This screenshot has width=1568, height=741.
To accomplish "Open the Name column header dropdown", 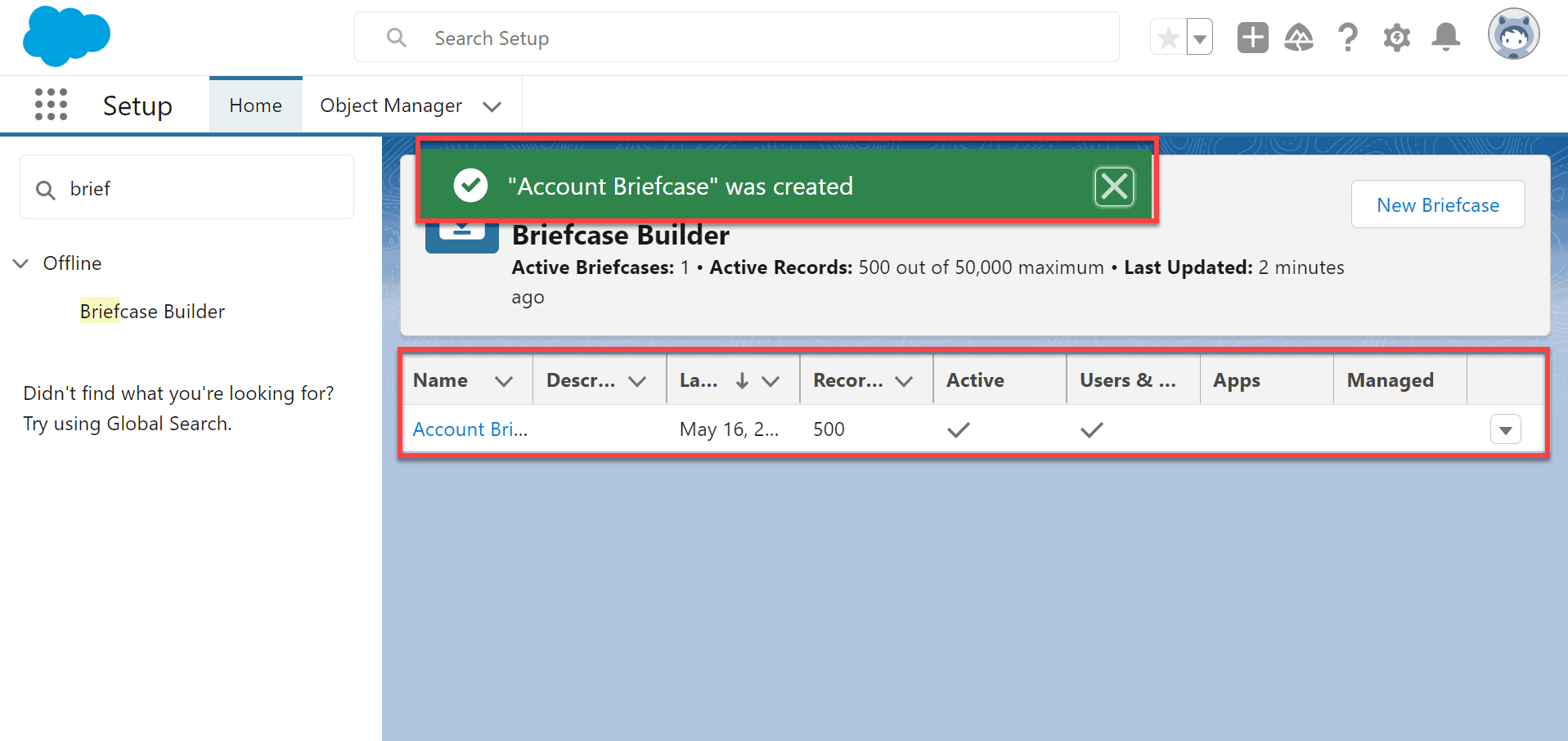I will coord(504,380).
